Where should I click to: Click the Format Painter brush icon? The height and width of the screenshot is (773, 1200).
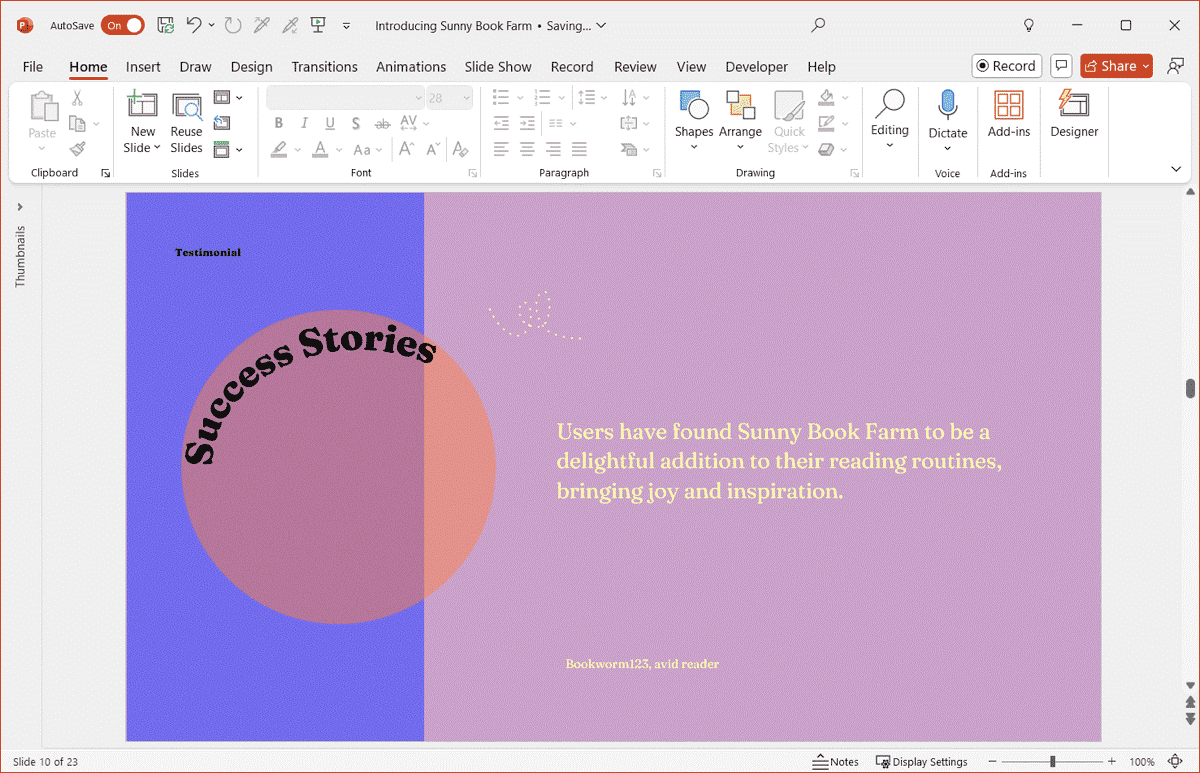tap(77, 149)
